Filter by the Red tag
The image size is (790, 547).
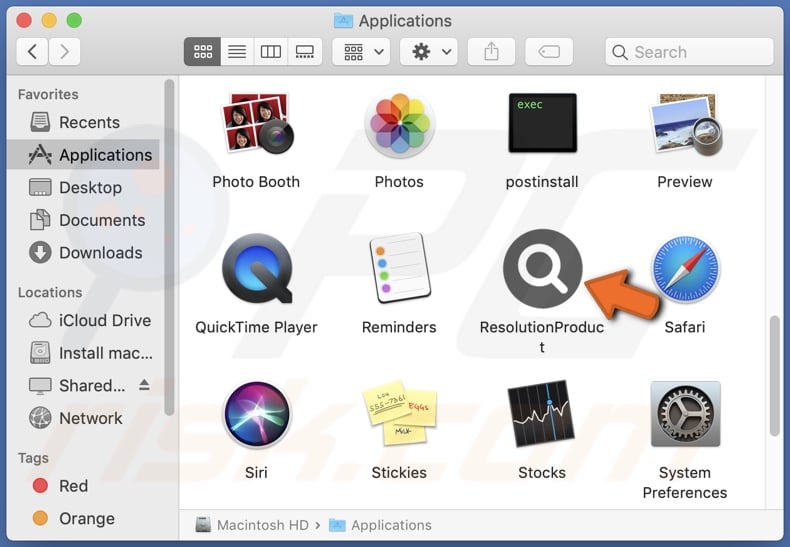point(83,486)
